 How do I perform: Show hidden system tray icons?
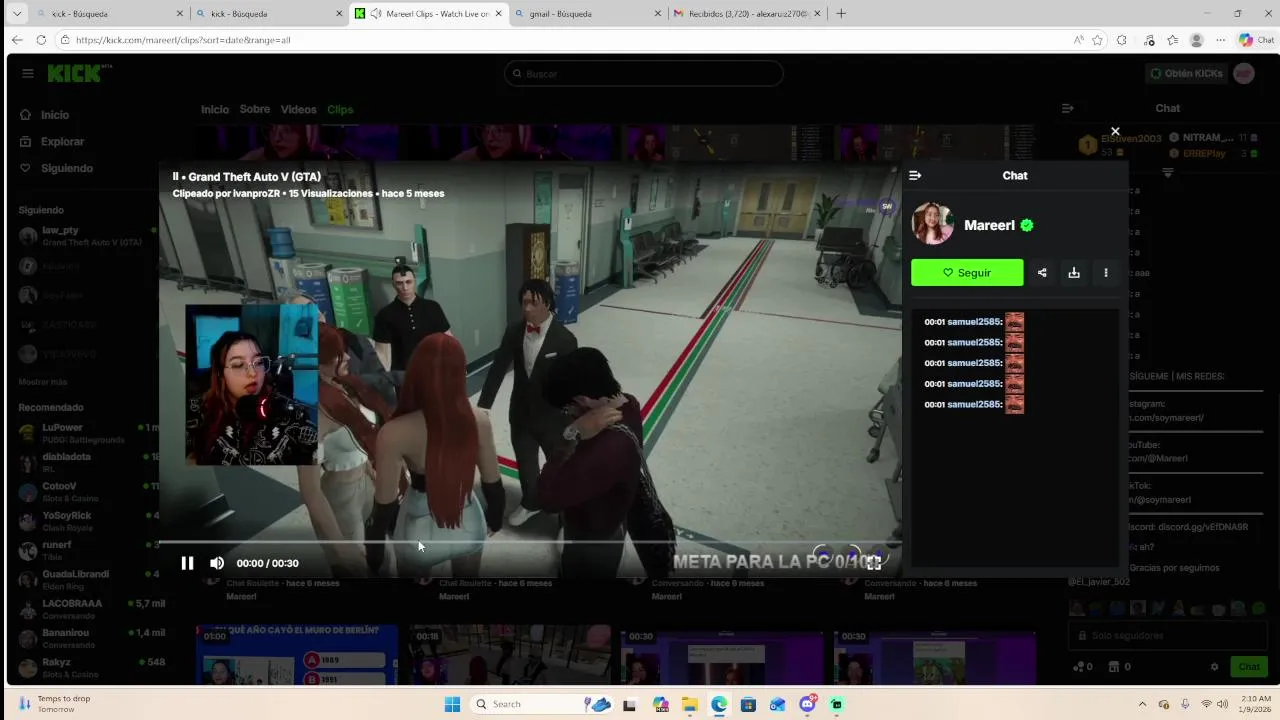[1142, 704]
